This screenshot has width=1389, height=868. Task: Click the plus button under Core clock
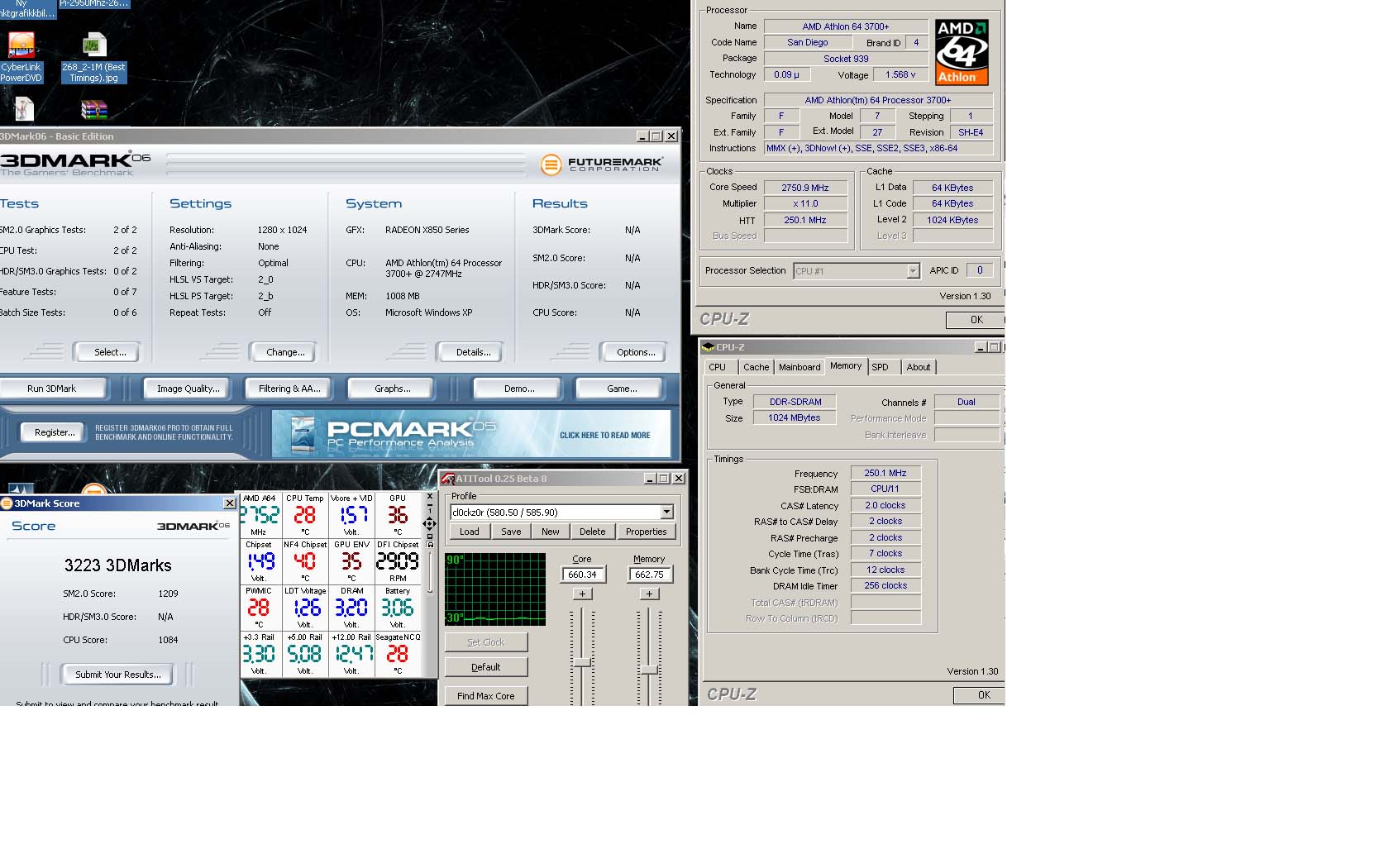click(582, 594)
